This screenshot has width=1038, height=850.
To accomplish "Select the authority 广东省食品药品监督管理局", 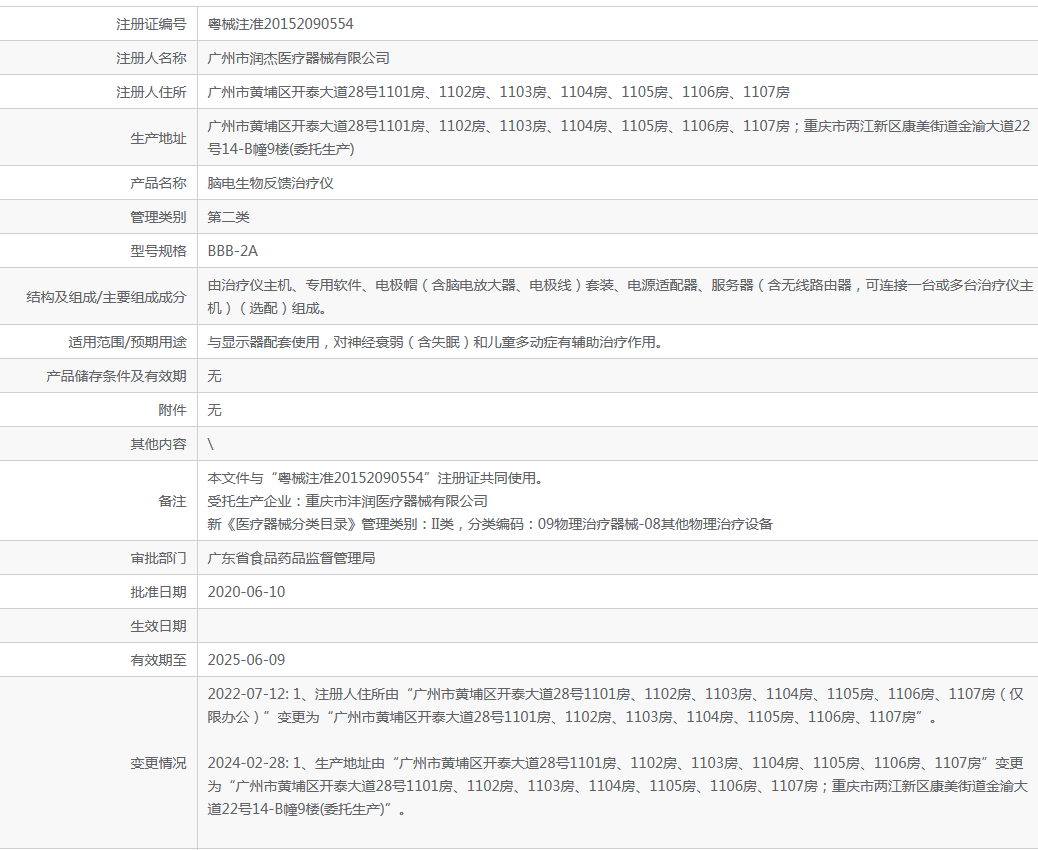I will click(x=292, y=558).
